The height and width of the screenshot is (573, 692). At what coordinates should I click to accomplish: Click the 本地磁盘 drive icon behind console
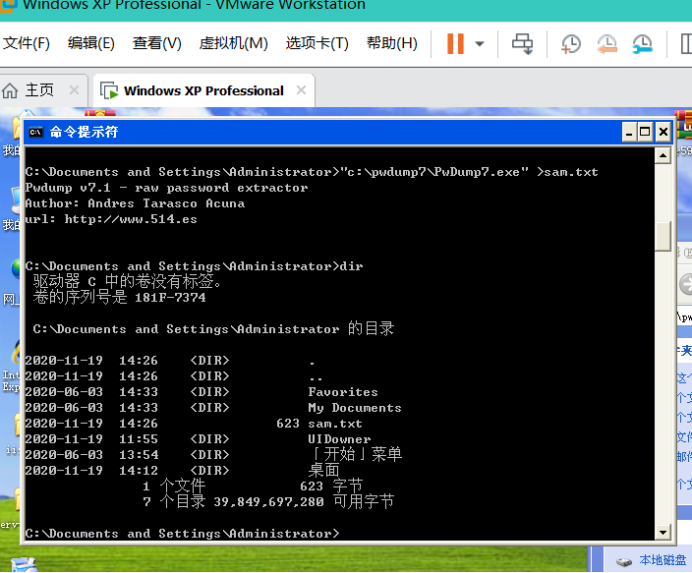click(x=624, y=562)
